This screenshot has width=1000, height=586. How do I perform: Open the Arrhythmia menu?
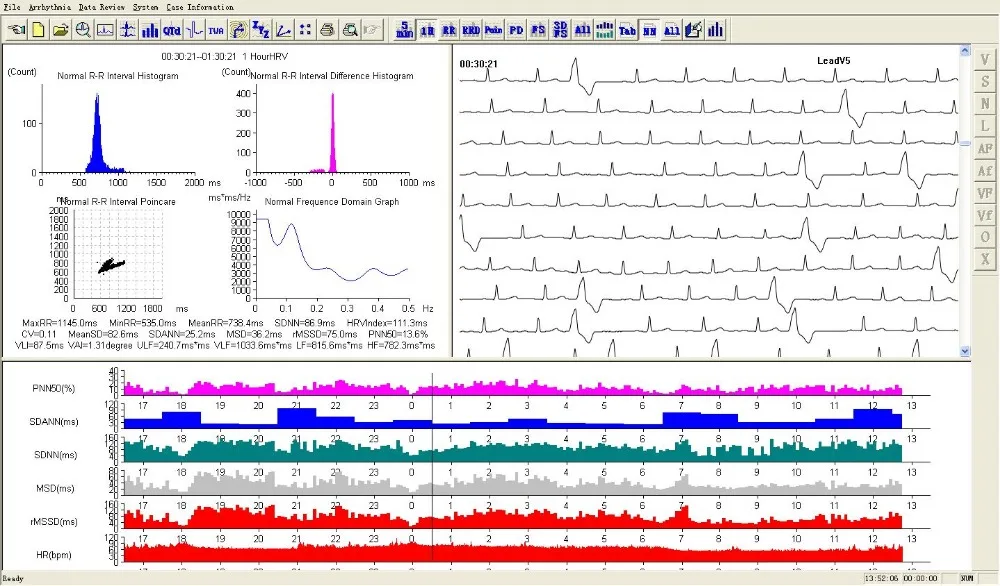[50, 7]
